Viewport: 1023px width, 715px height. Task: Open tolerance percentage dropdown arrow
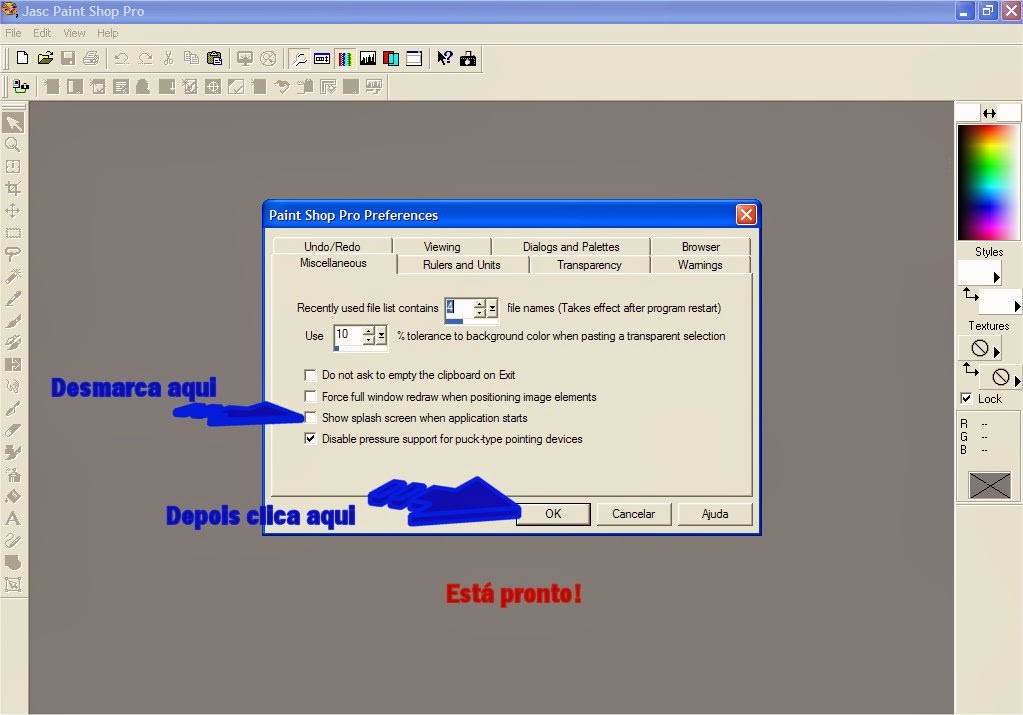[x=382, y=336]
